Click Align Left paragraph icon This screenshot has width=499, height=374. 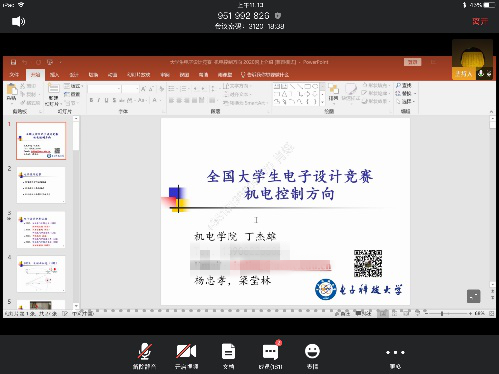pyautogui.click(x=171, y=100)
